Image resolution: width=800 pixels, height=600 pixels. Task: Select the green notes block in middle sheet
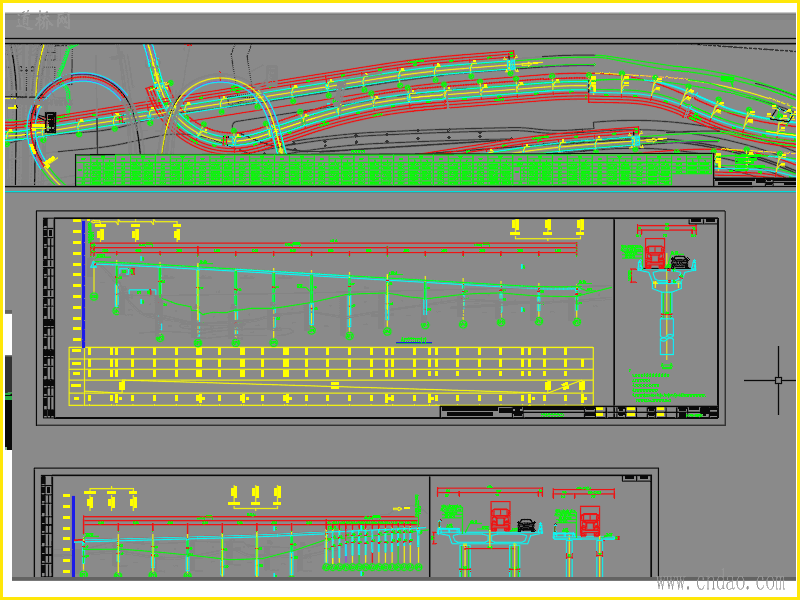pos(668,386)
